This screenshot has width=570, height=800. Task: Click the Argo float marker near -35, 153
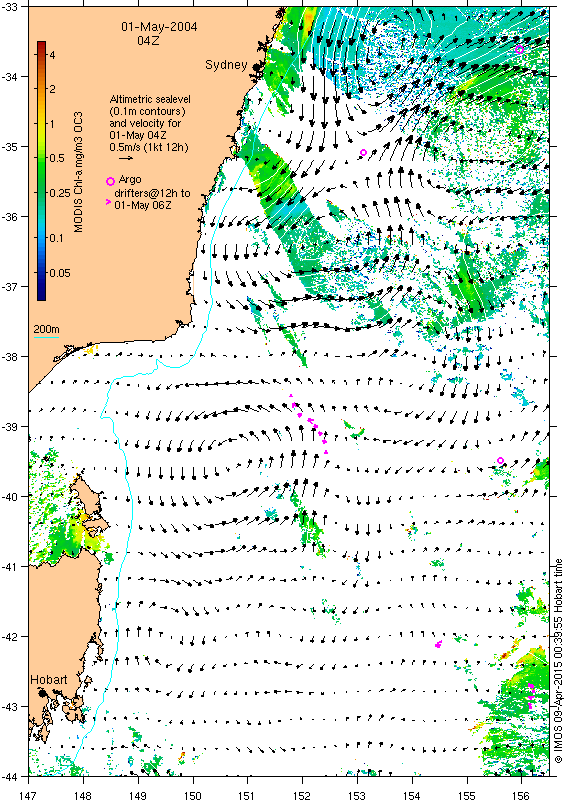pos(363,153)
